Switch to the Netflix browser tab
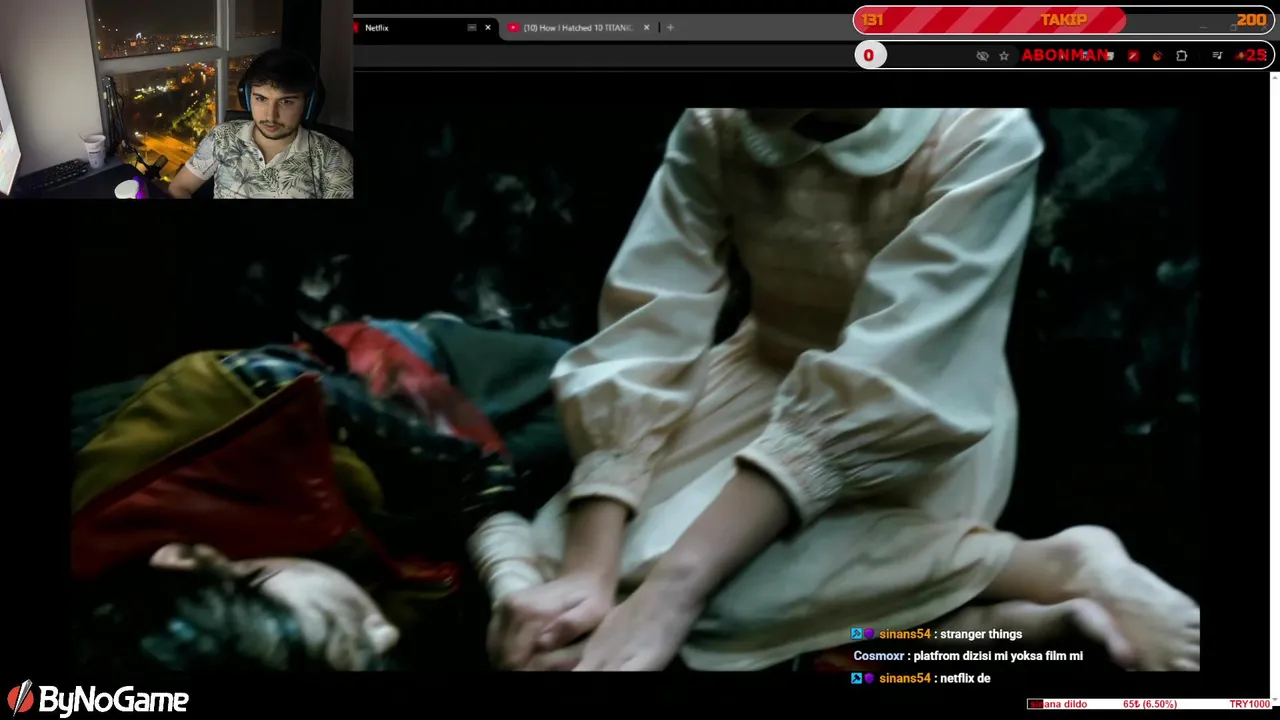The image size is (1280, 720). pos(425,28)
